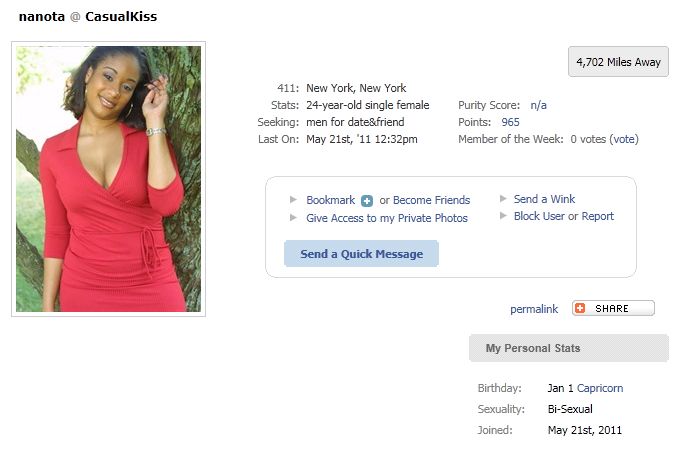Click the orange plus icon on Share button
Image resolution: width=676 pixels, height=457 pixels.
point(580,308)
